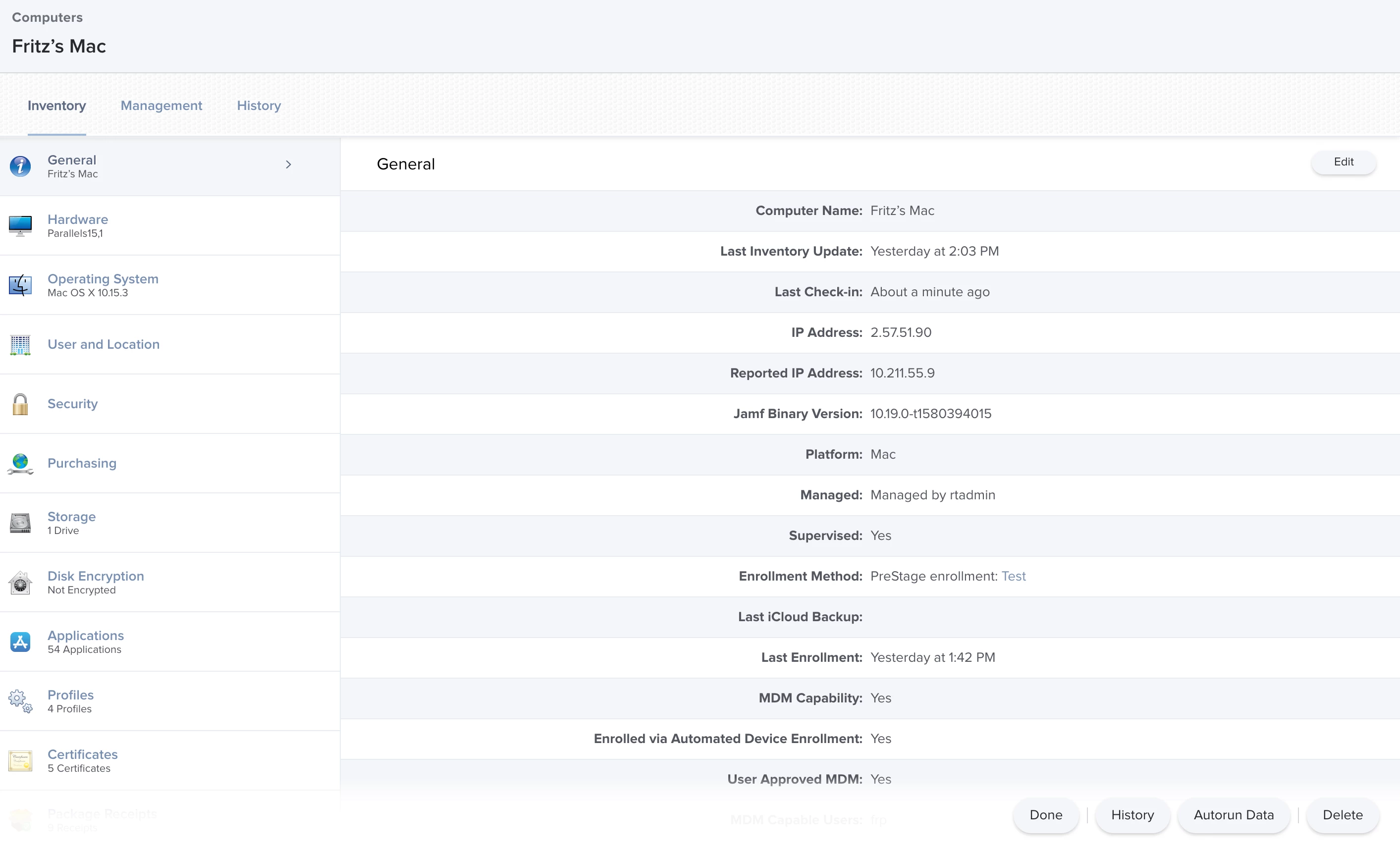Click the Disk Encryption vault icon
Image resolution: width=1400 pixels, height=854 pixels.
pos(20,583)
